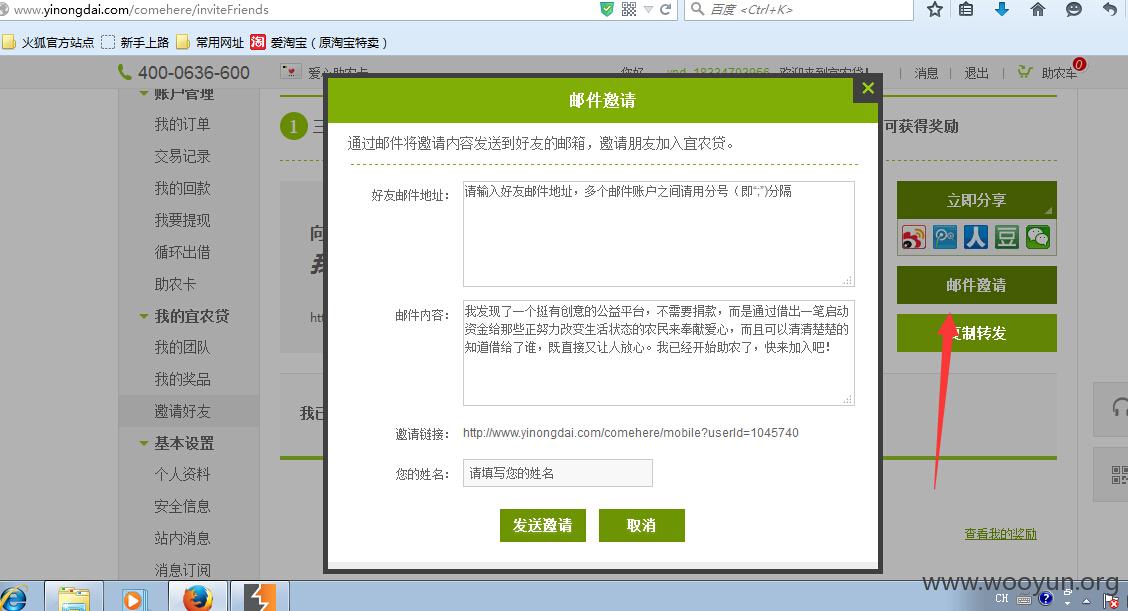The height and width of the screenshot is (611, 1128).
Task: Open the bookmarks list icon
Action: (x=966, y=9)
